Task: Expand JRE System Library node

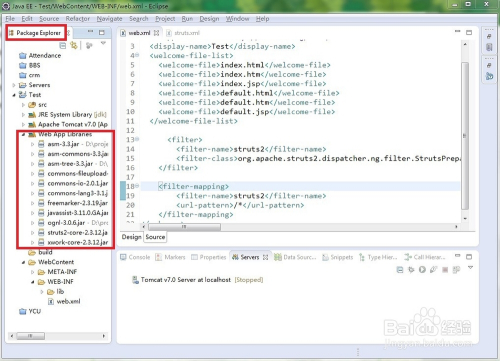Action: pos(23,115)
